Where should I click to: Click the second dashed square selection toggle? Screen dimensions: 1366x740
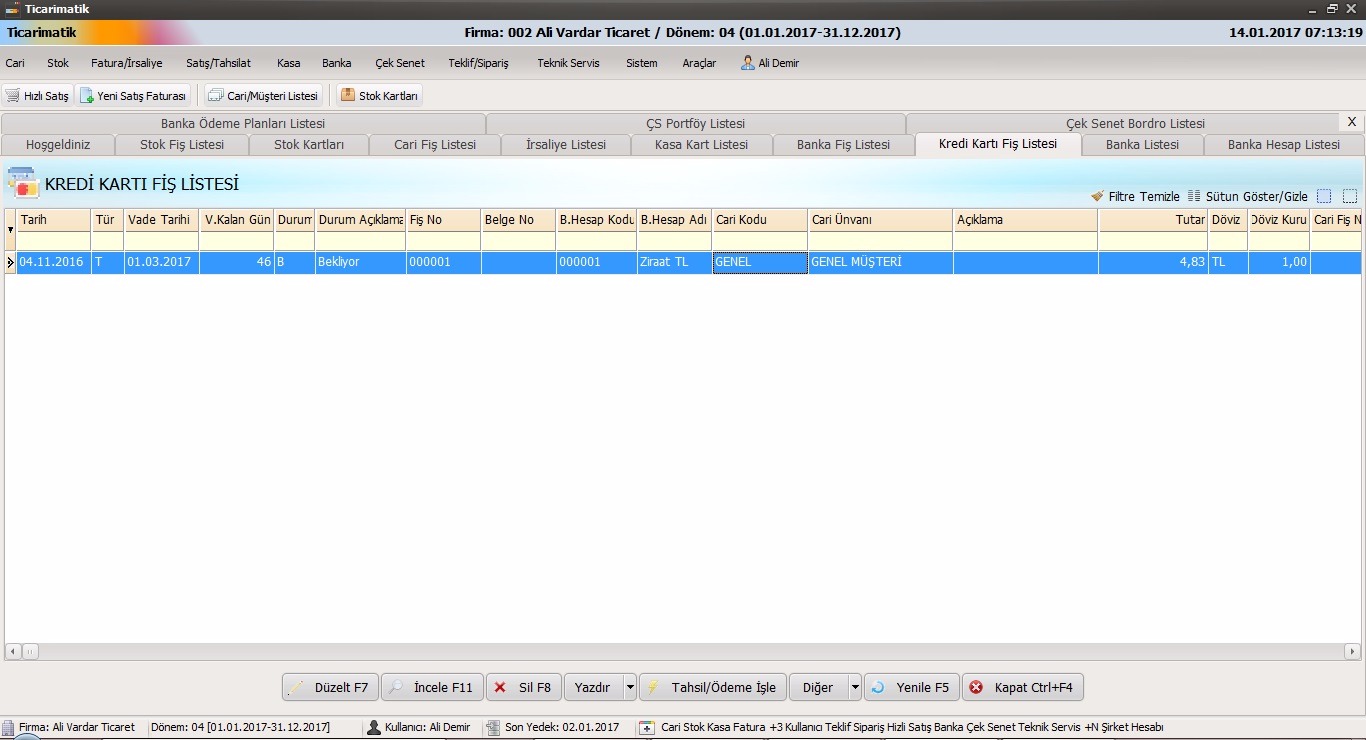pos(1350,197)
